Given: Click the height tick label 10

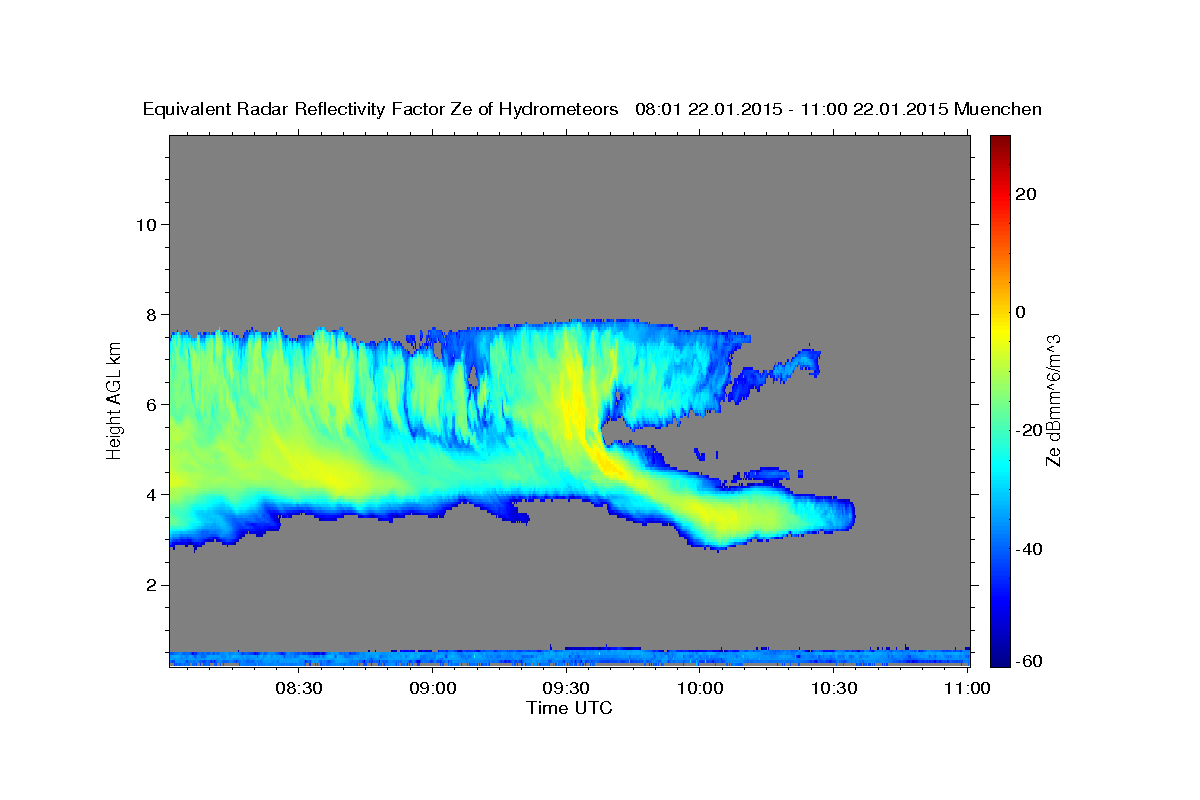Looking at the screenshot, I should tap(145, 224).
